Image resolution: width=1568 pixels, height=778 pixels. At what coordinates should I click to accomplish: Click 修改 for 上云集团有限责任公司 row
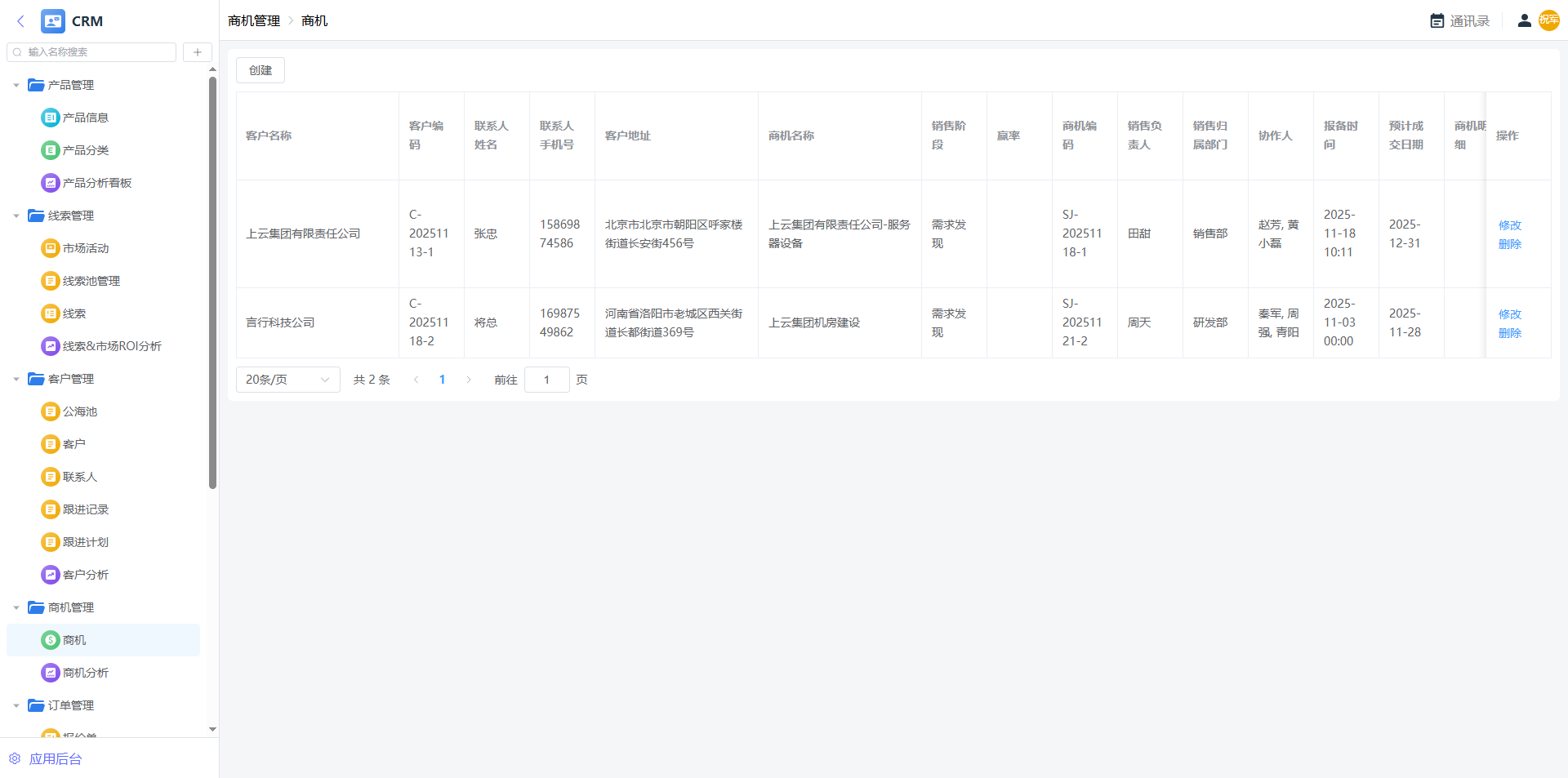pyautogui.click(x=1509, y=225)
